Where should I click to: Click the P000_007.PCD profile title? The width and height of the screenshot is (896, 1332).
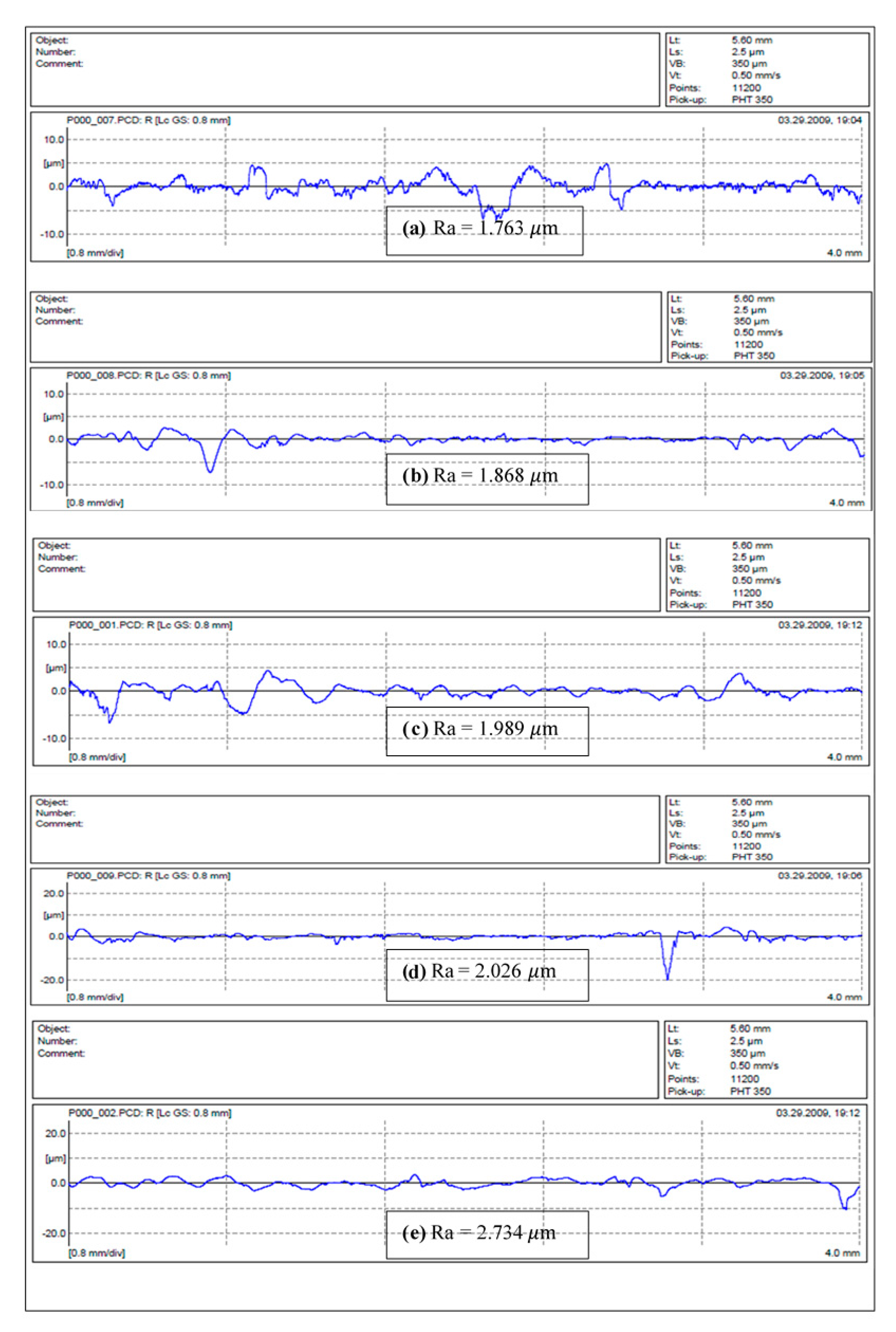tap(149, 120)
